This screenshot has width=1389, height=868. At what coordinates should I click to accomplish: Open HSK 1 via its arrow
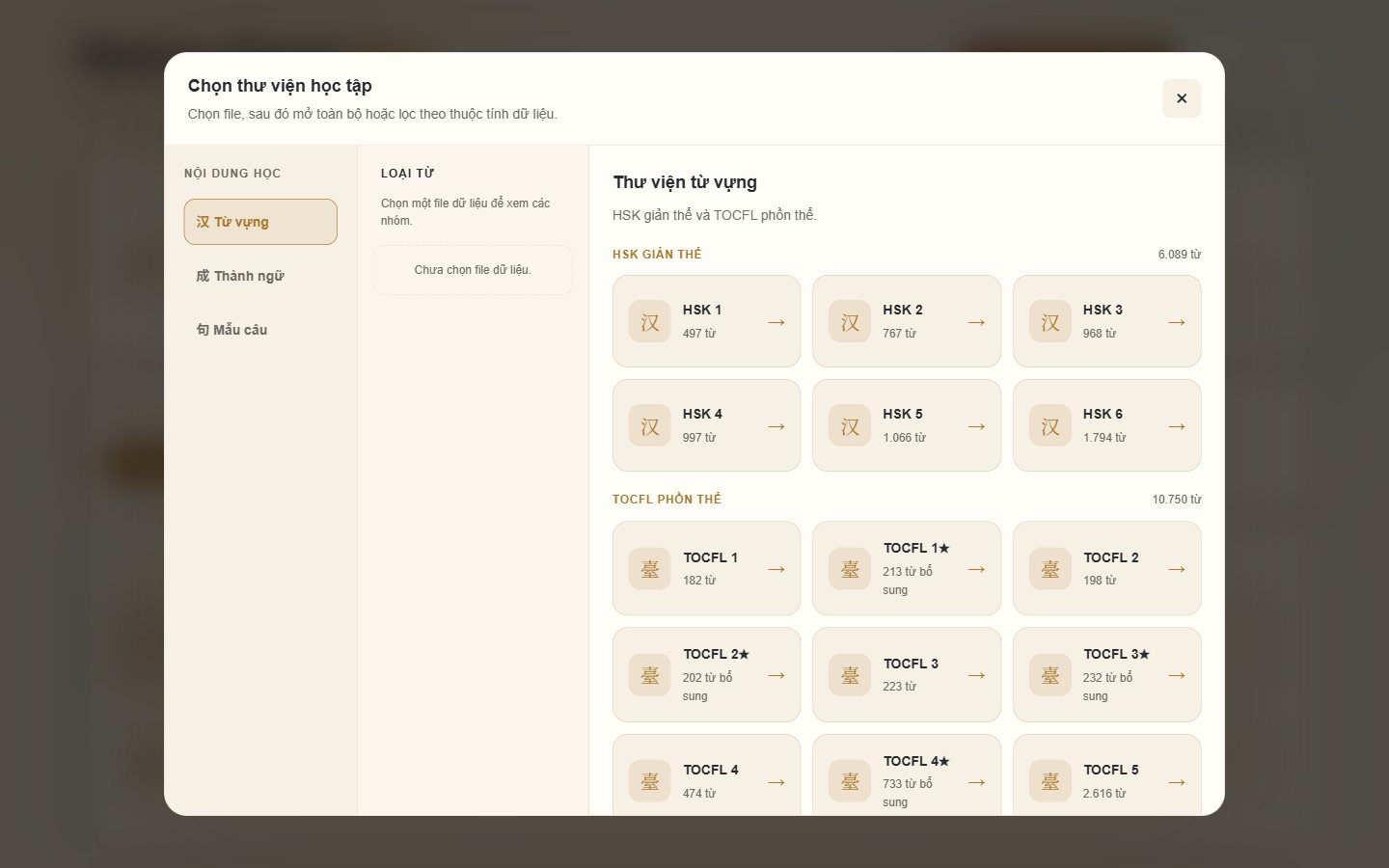(776, 322)
